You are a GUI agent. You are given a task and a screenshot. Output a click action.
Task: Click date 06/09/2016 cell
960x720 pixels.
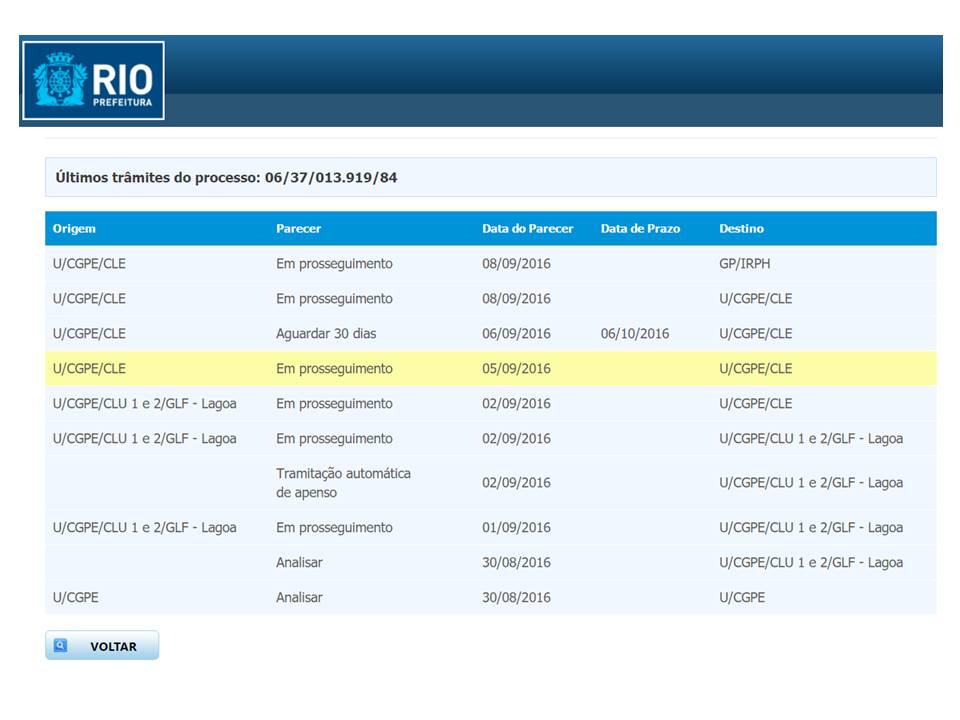[516, 334]
